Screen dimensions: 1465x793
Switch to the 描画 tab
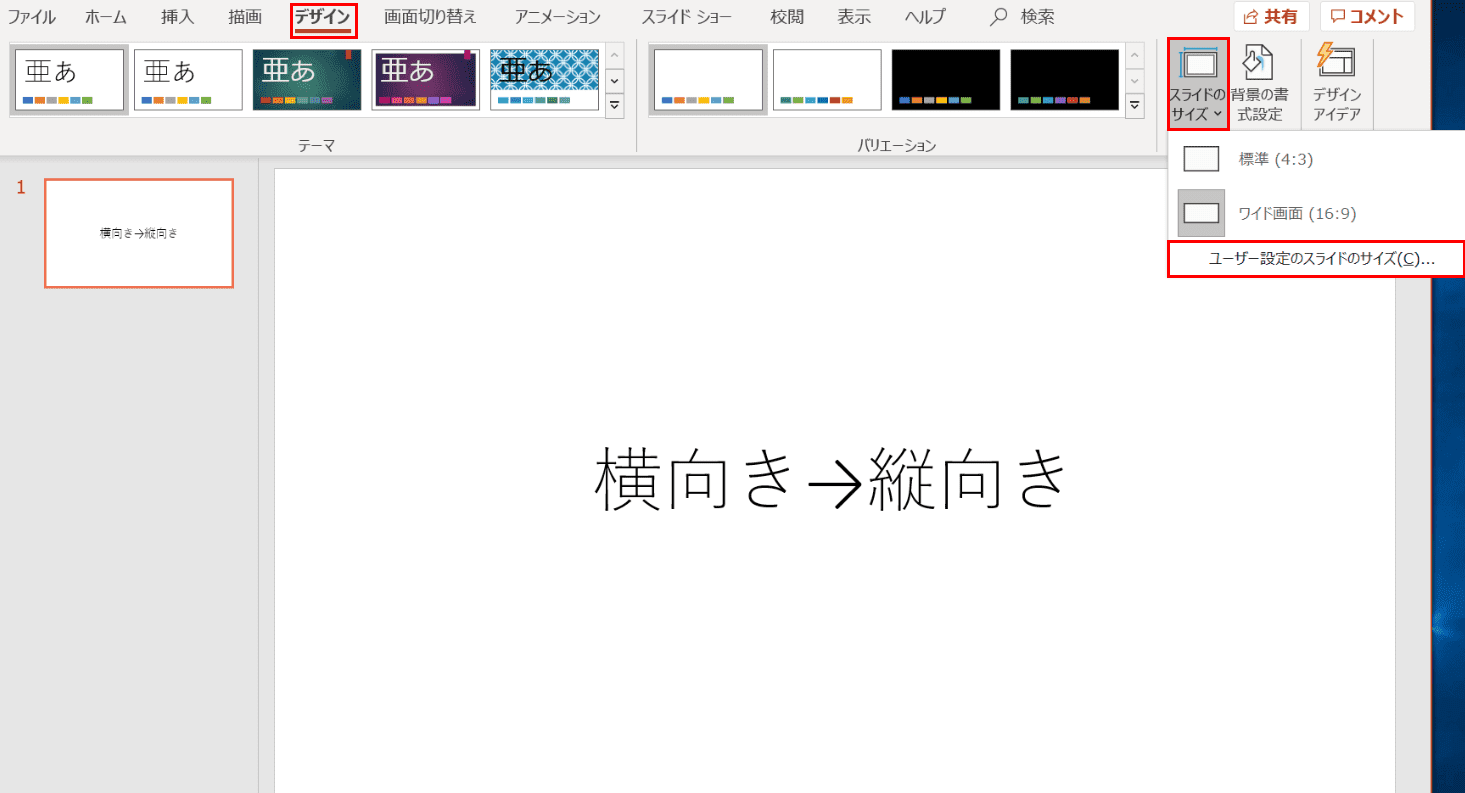245,17
